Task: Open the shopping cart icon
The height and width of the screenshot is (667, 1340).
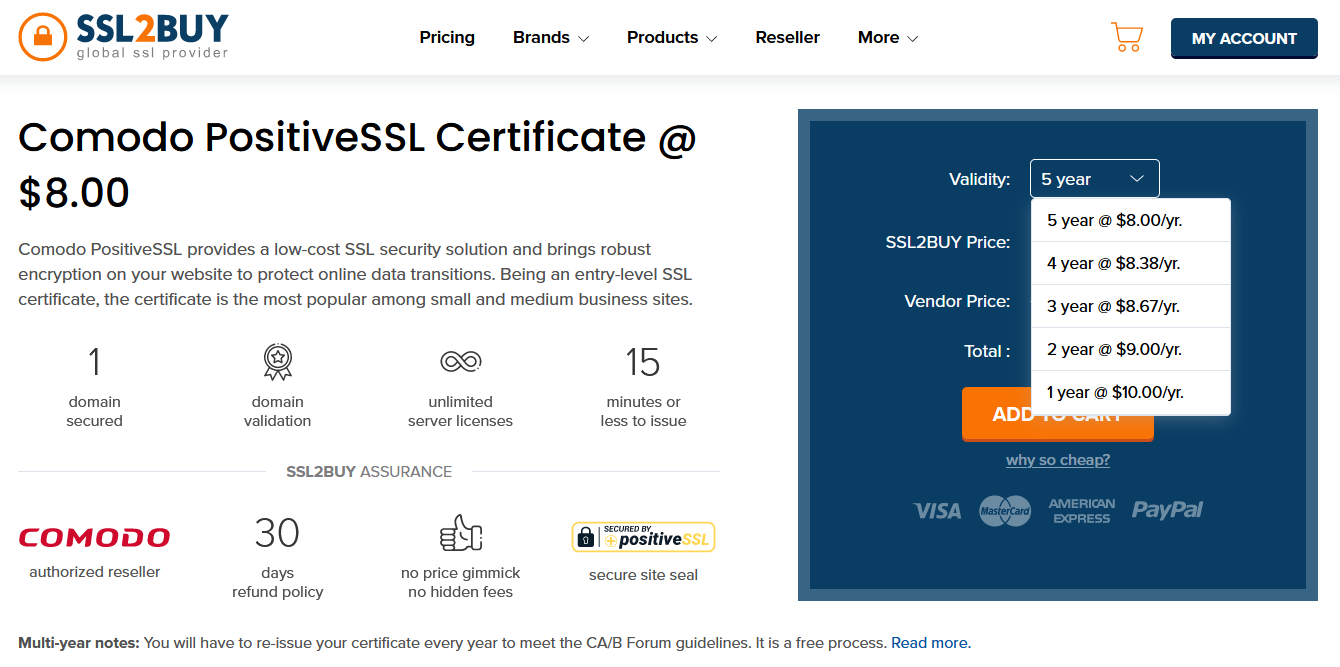Action: (x=1127, y=38)
